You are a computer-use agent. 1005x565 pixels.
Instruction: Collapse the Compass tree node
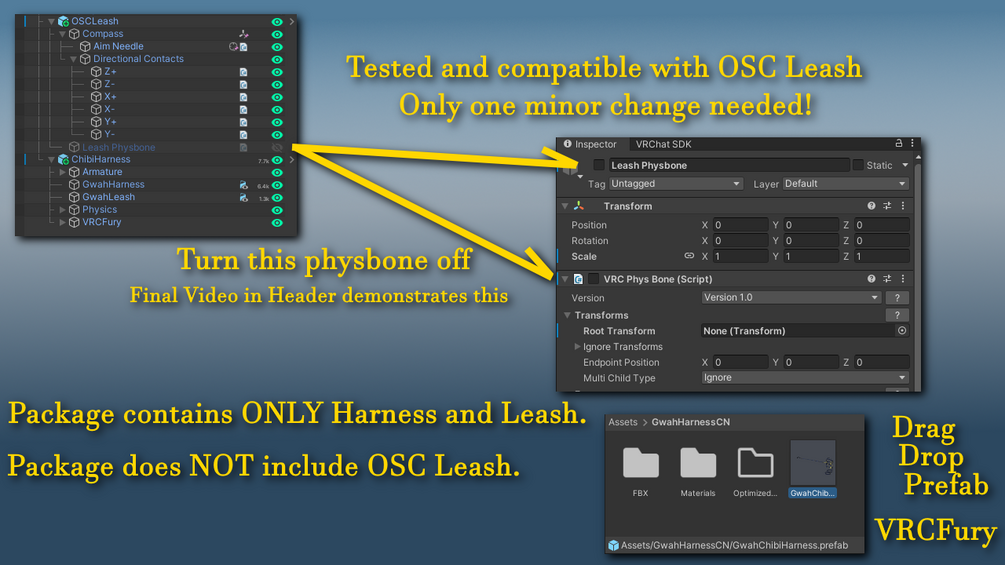62,34
